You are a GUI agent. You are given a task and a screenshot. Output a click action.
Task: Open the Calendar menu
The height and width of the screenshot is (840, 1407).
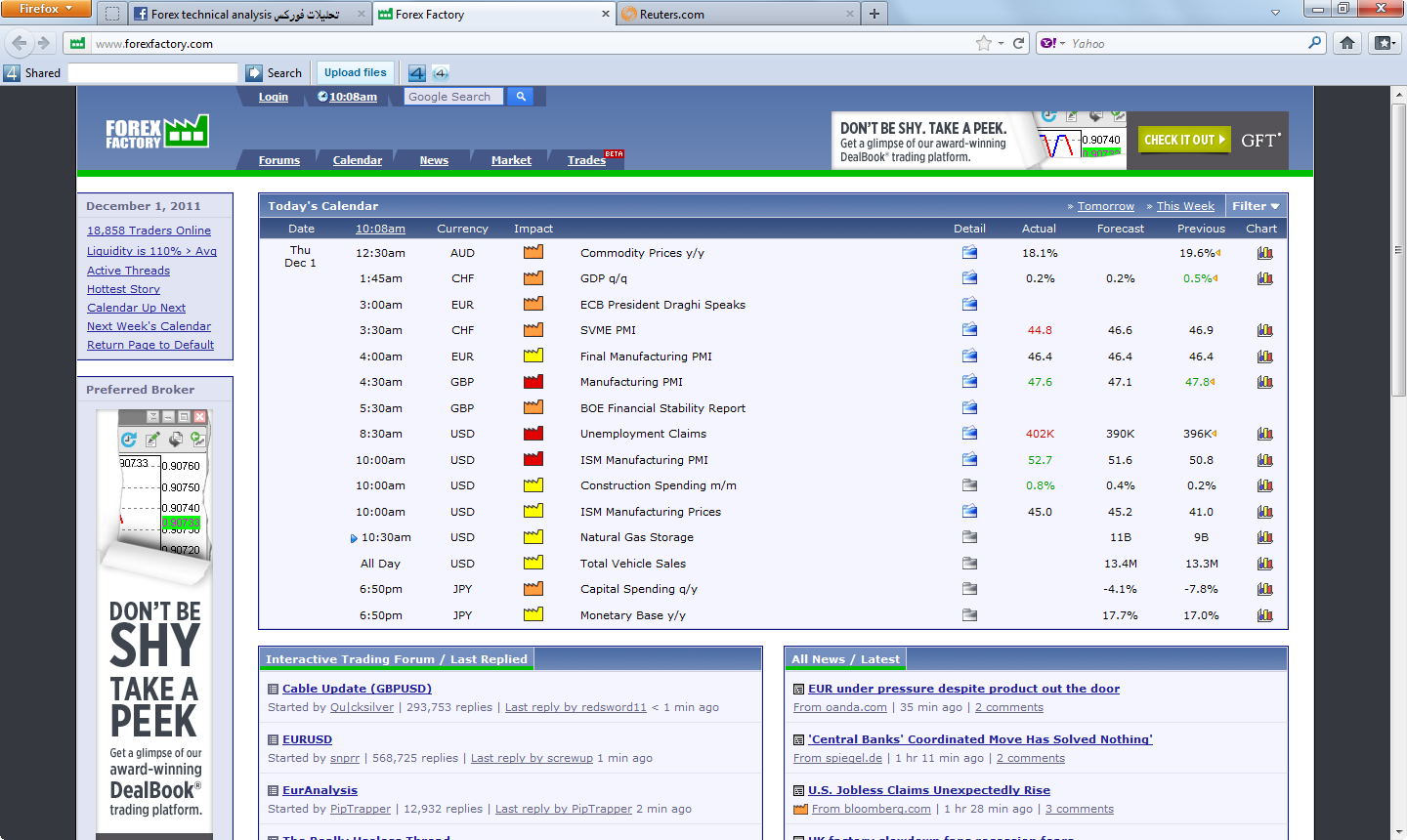[x=358, y=160]
